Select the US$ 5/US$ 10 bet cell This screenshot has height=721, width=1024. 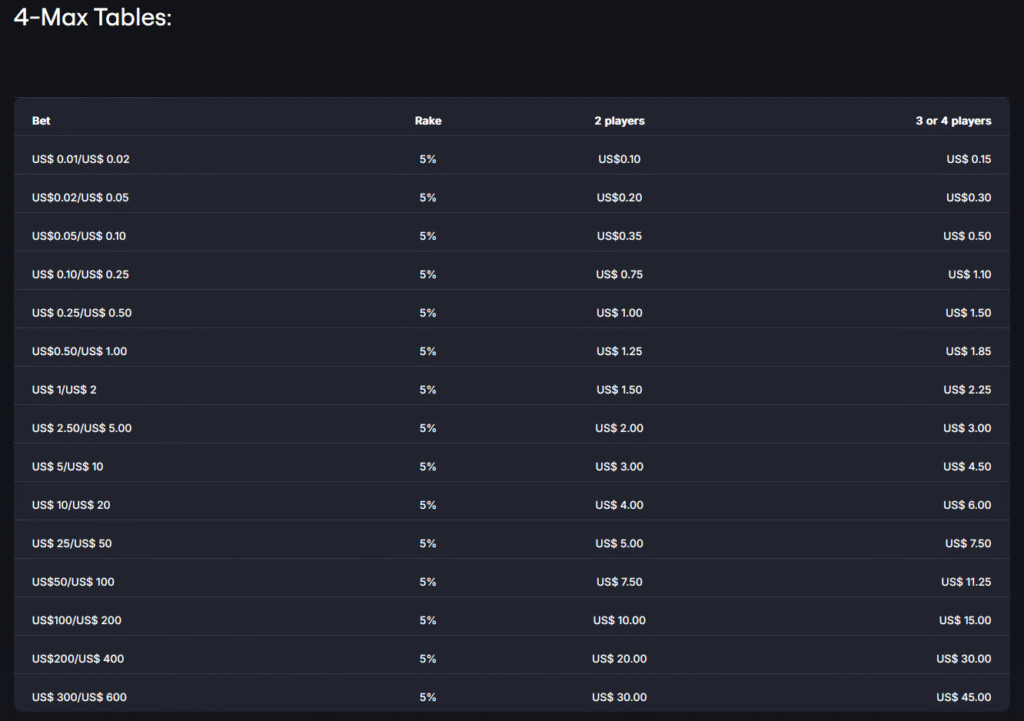pyautogui.click(x=67, y=467)
